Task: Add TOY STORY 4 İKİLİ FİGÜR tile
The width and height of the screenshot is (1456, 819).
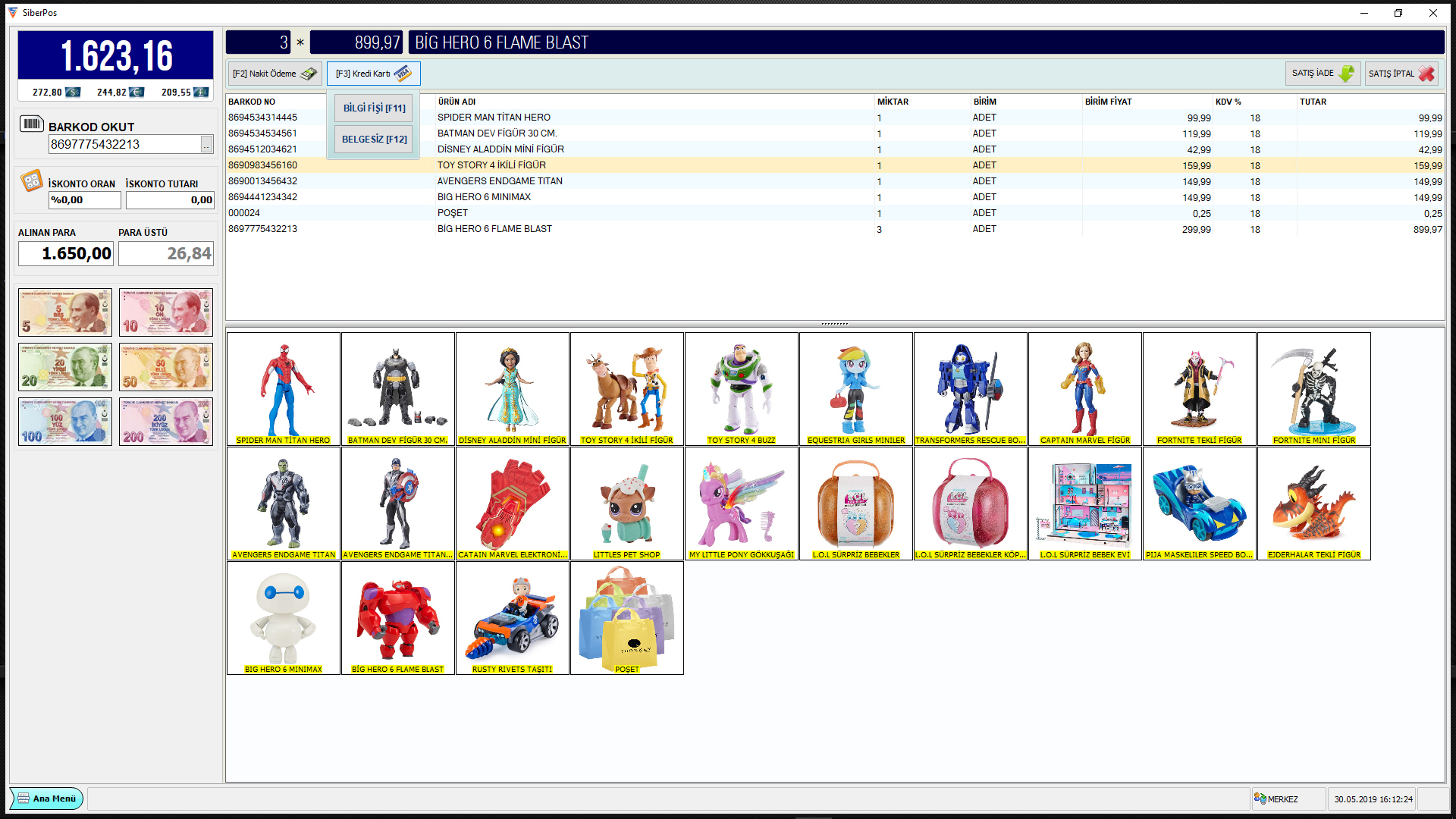Action: point(627,389)
